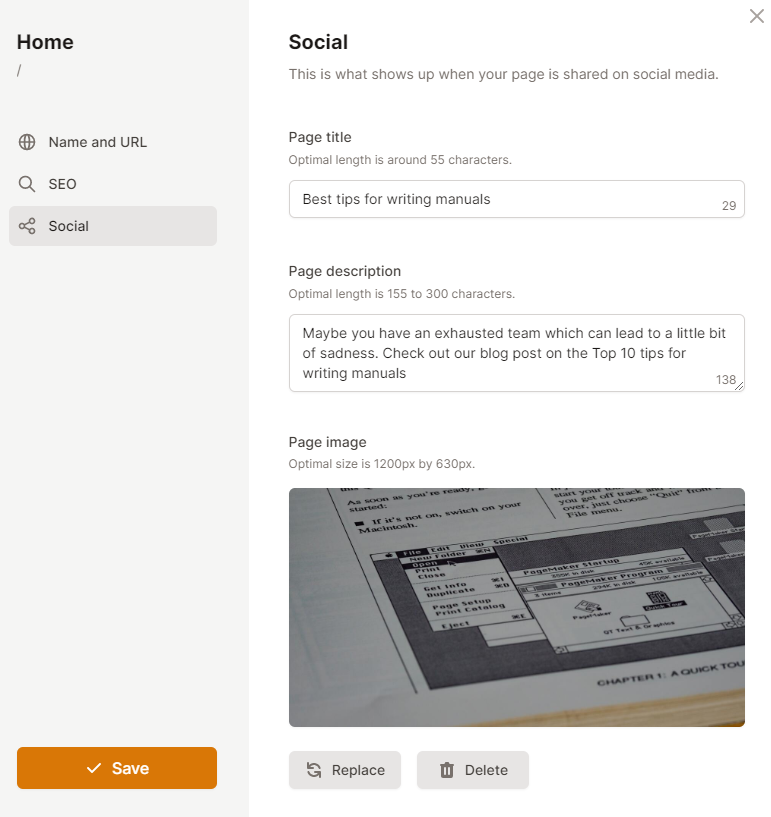Focus the Page title text field
This screenshot has width=771, height=817.
point(500,199)
